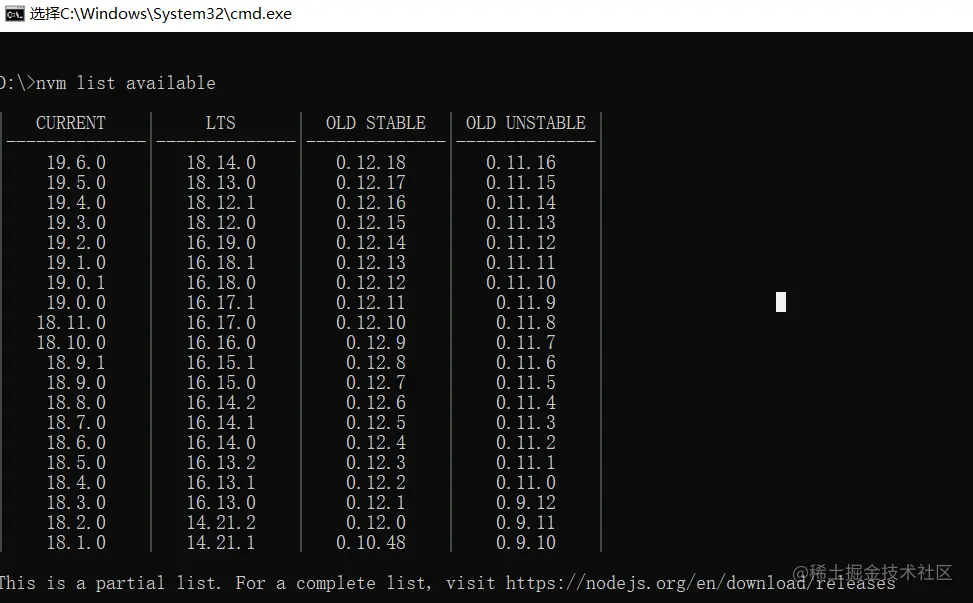Screen dimensions: 973x603
Task: Click old stable version 0.12.18
Action: 371,163
